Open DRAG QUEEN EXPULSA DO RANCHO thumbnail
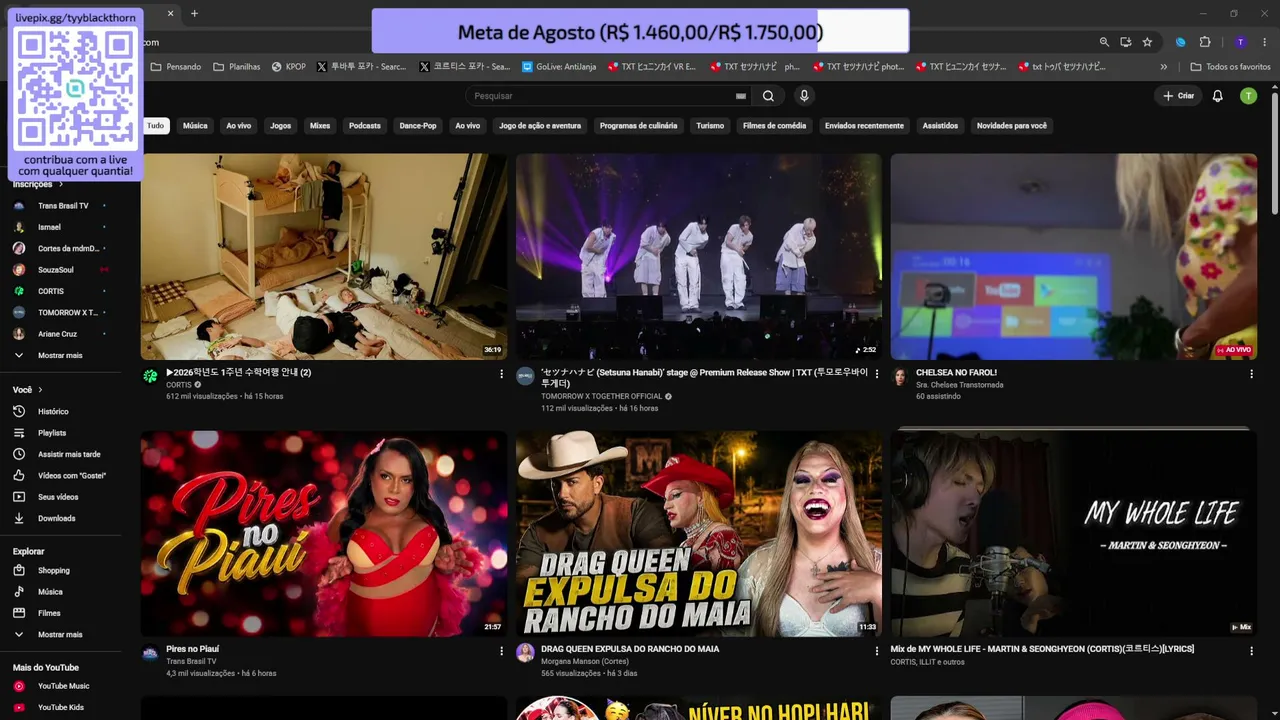 [x=699, y=534]
